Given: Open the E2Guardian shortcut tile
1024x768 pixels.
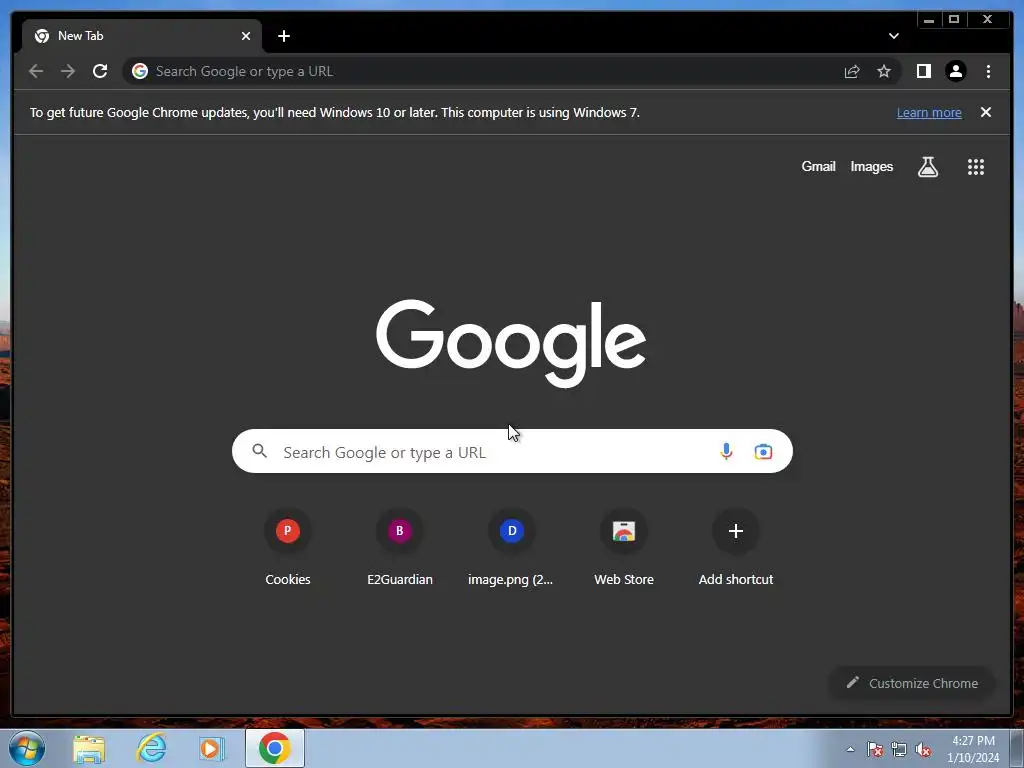Looking at the screenshot, I should [400, 549].
